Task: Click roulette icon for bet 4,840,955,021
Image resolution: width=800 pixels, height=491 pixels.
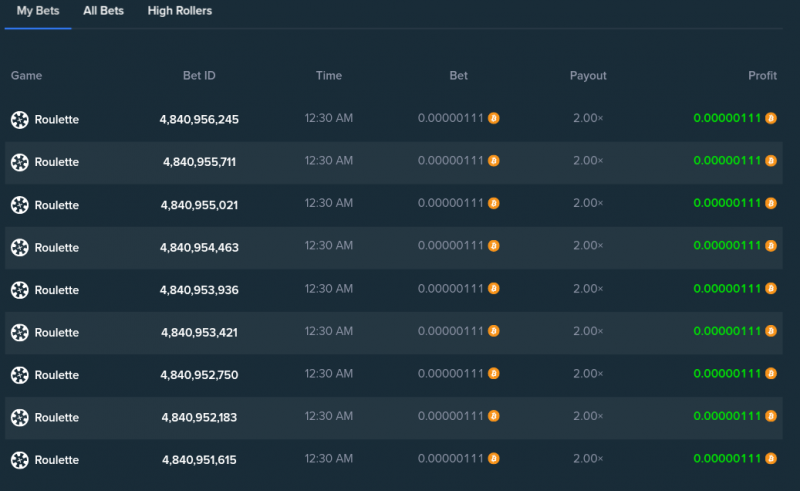Action: coord(20,205)
